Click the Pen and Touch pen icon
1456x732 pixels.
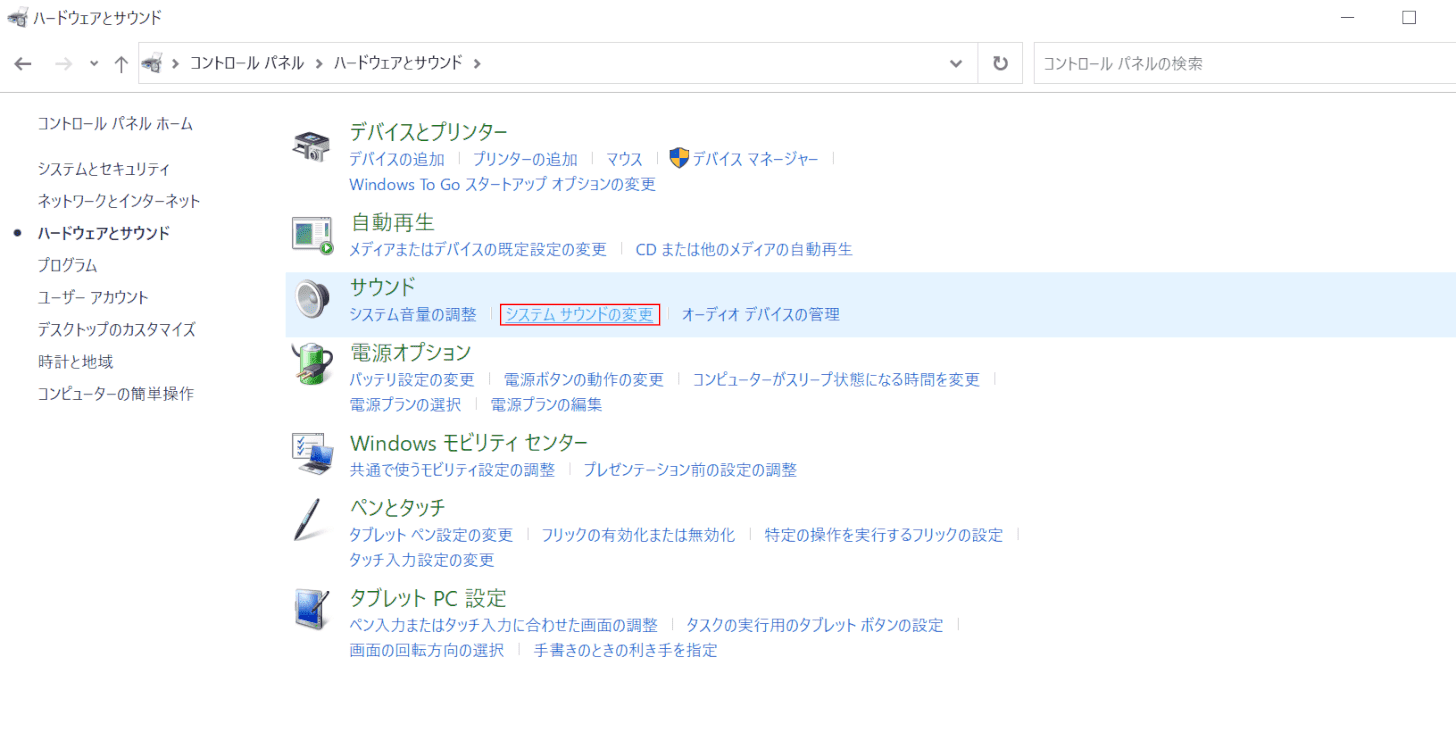tap(308, 518)
